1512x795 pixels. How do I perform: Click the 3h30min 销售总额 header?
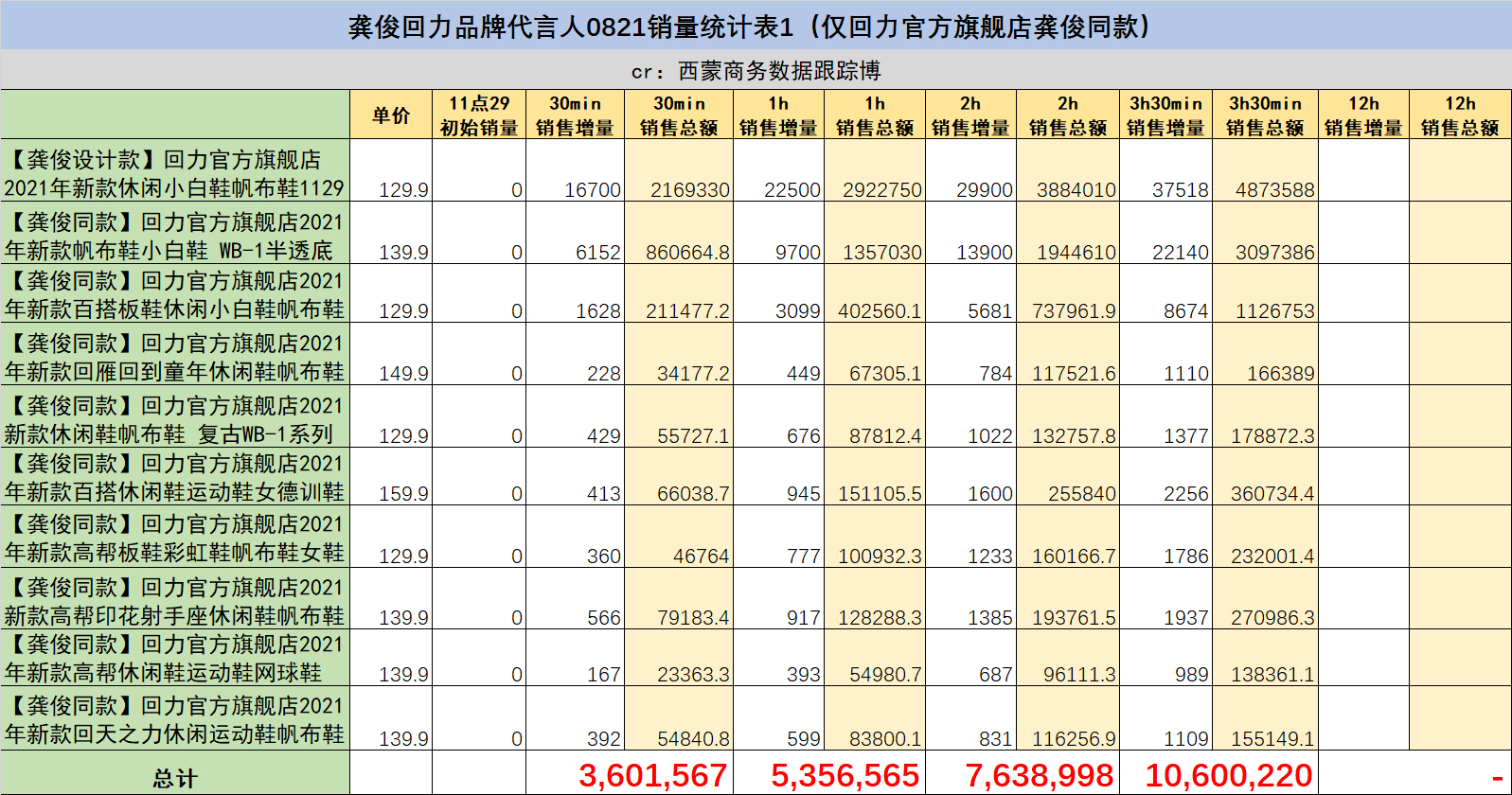[1265, 115]
